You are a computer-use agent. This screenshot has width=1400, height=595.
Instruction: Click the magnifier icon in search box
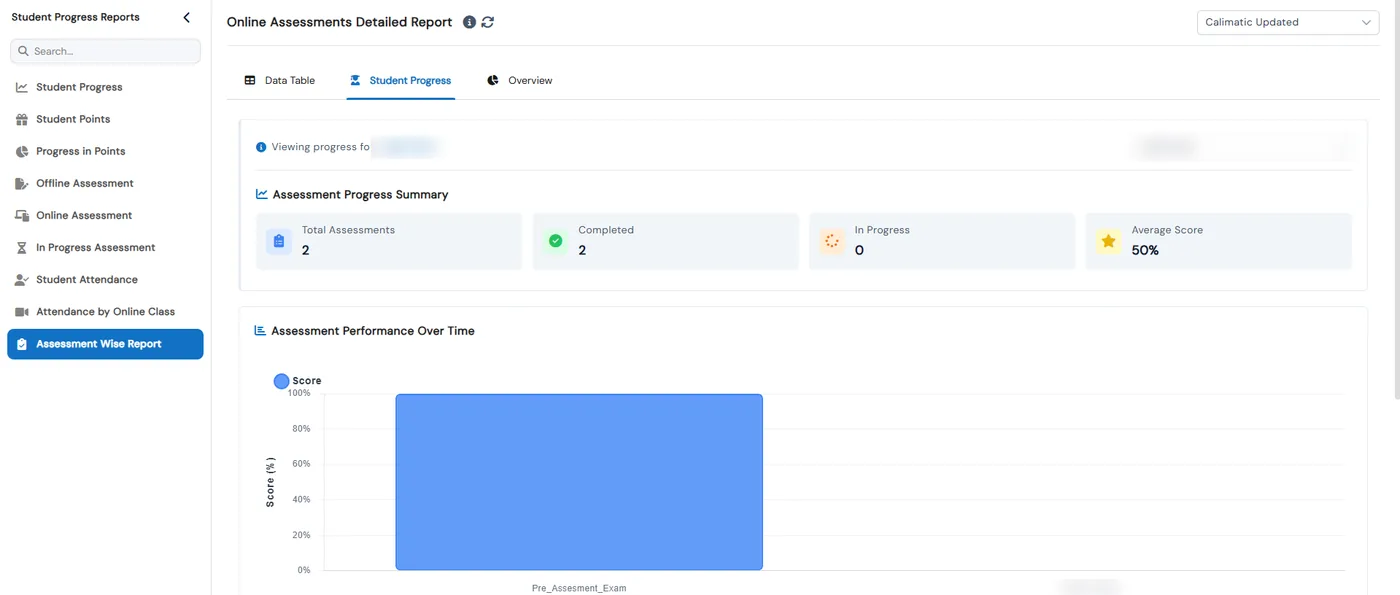click(23, 51)
